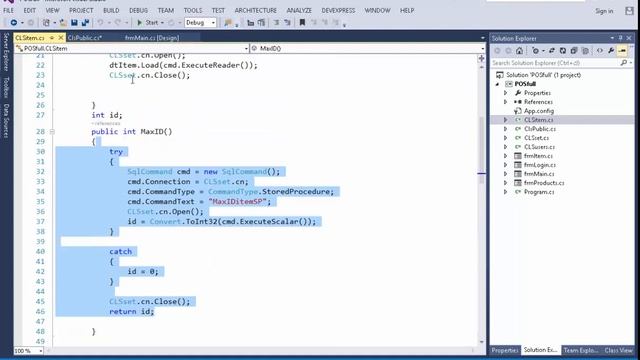The width and height of the screenshot is (640, 360).
Task: Open the EDIT menu
Action: [x=29, y=10]
